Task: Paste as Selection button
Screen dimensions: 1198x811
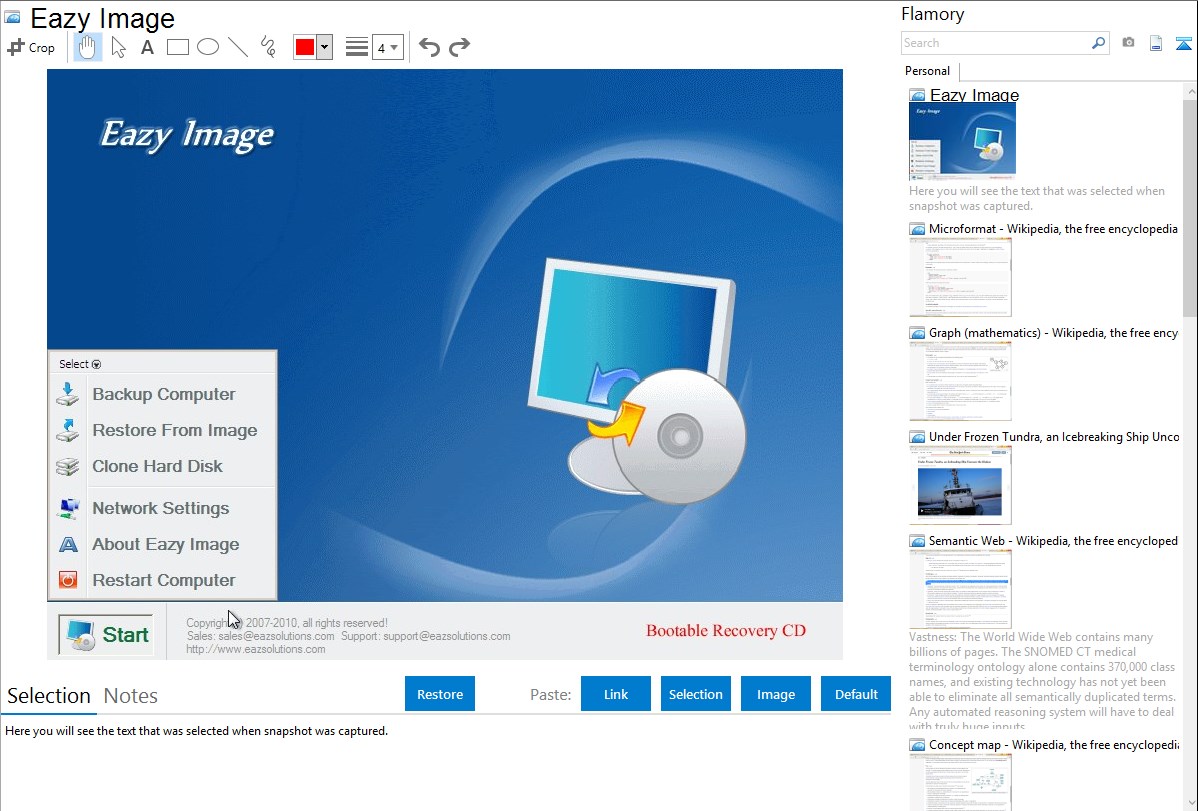Action: tap(695, 694)
